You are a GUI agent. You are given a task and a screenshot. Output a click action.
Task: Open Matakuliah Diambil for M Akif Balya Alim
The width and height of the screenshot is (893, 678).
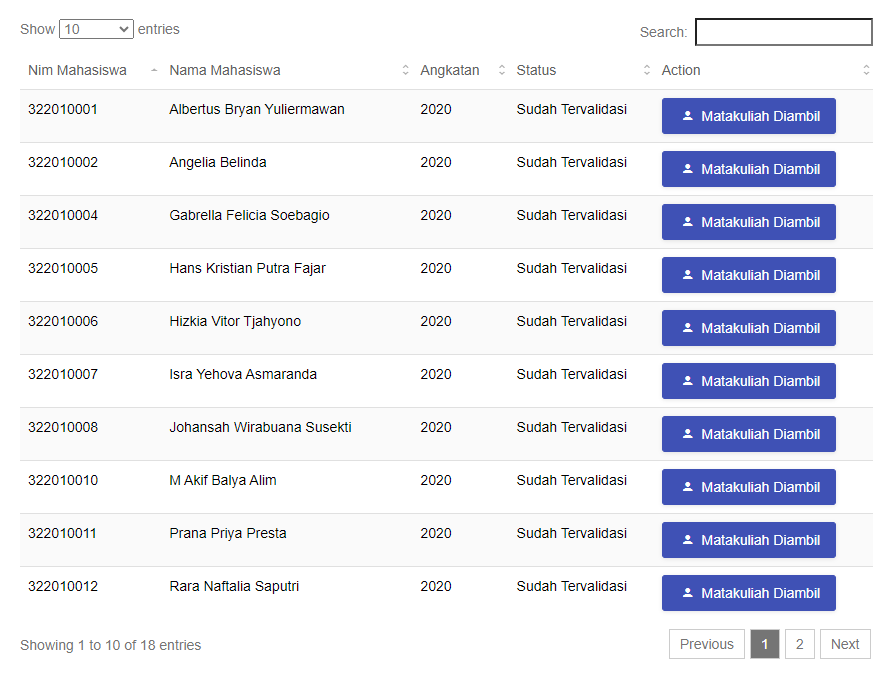[749, 487]
